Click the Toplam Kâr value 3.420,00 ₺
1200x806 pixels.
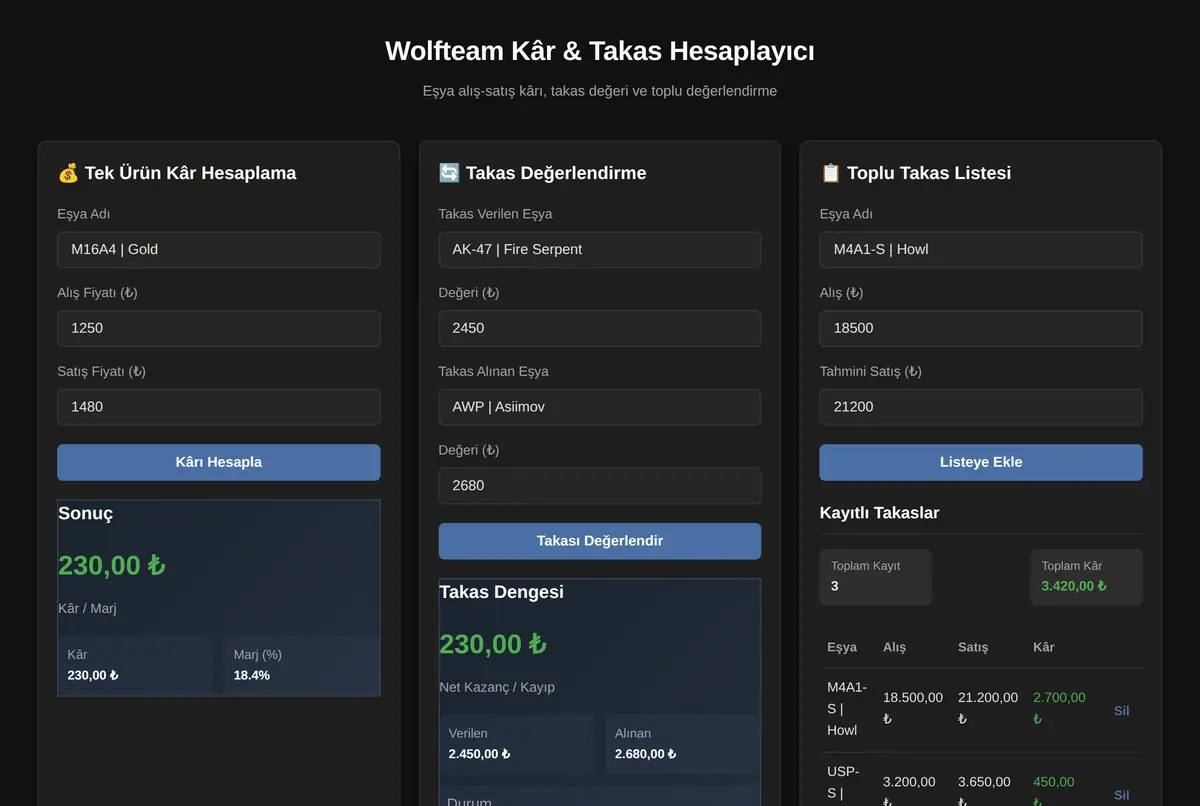pyautogui.click(x=1074, y=586)
